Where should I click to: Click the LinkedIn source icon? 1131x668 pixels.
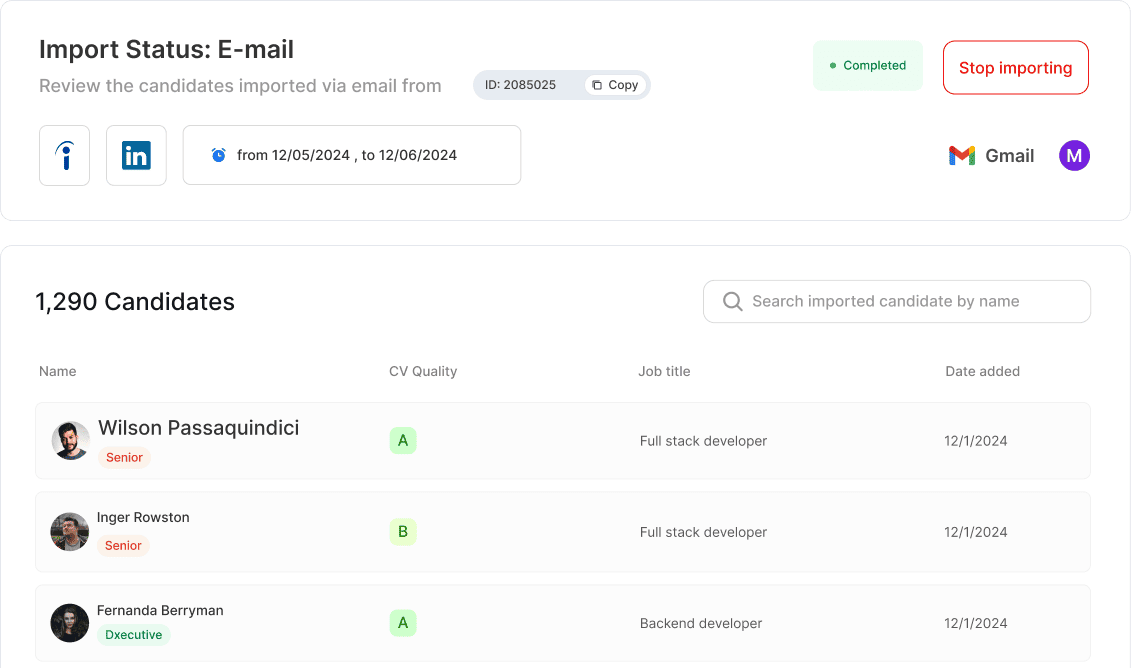point(136,155)
